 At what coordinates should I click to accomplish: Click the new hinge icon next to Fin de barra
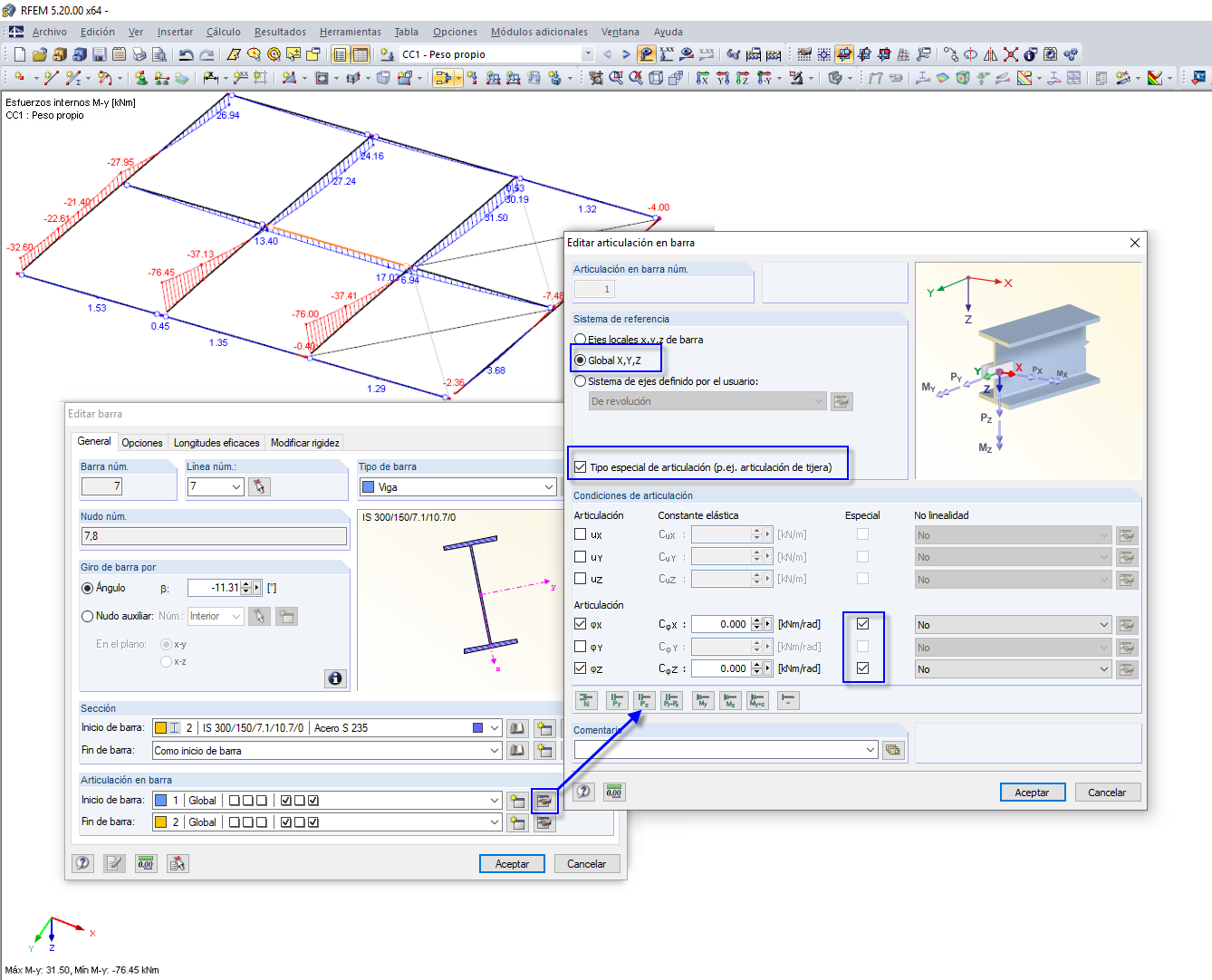517,821
